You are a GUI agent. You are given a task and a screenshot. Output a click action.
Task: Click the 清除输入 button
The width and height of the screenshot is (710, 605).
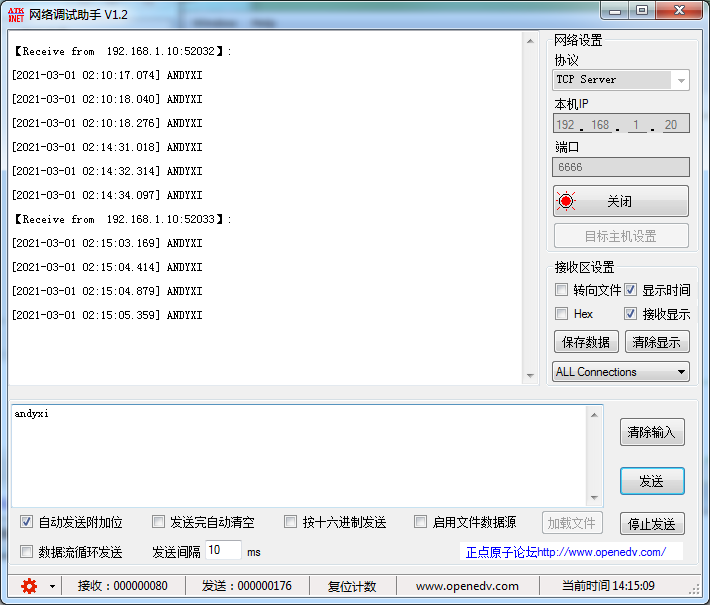tap(652, 432)
